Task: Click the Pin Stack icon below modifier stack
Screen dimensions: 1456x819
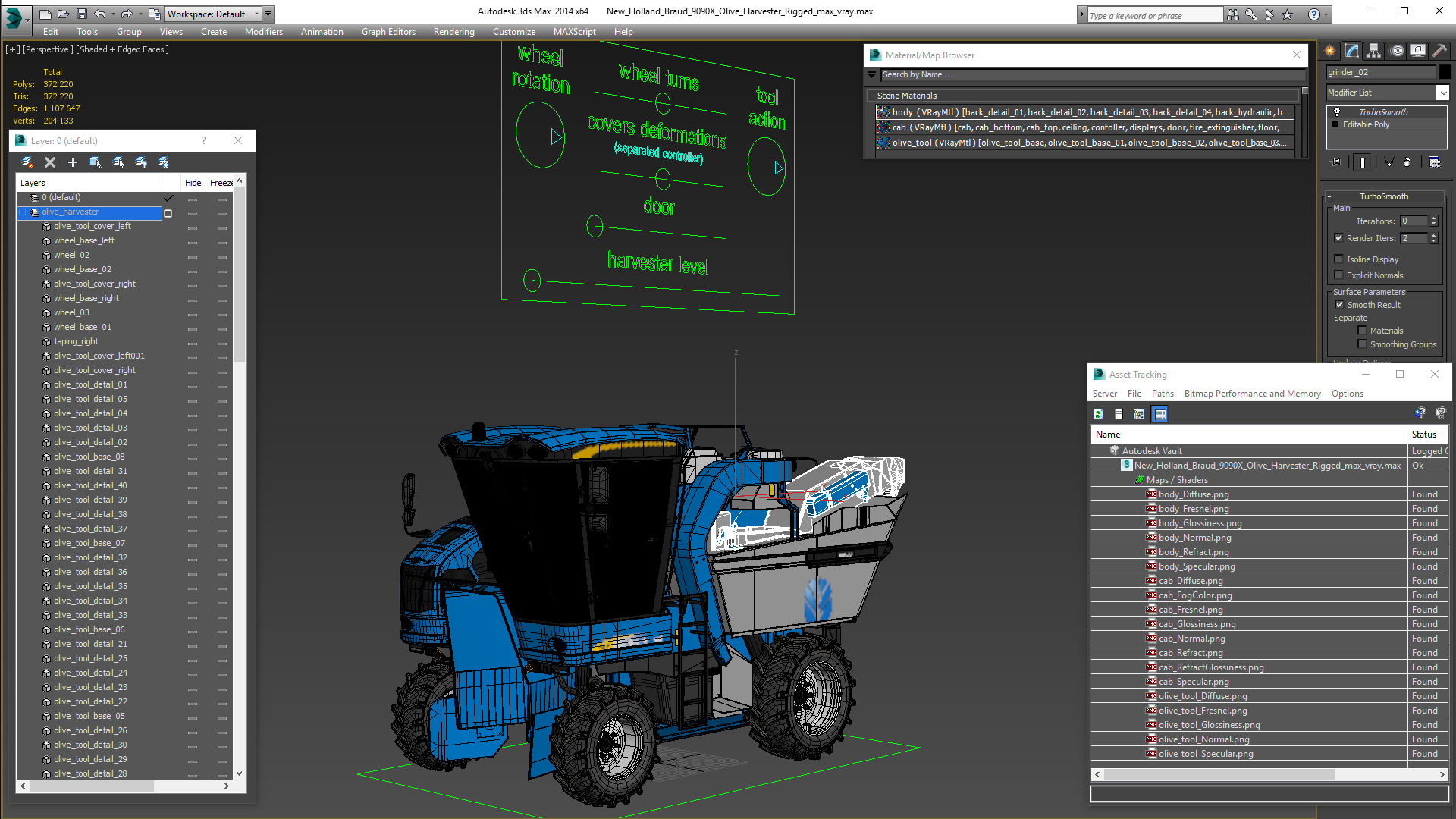Action: click(x=1336, y=162)
